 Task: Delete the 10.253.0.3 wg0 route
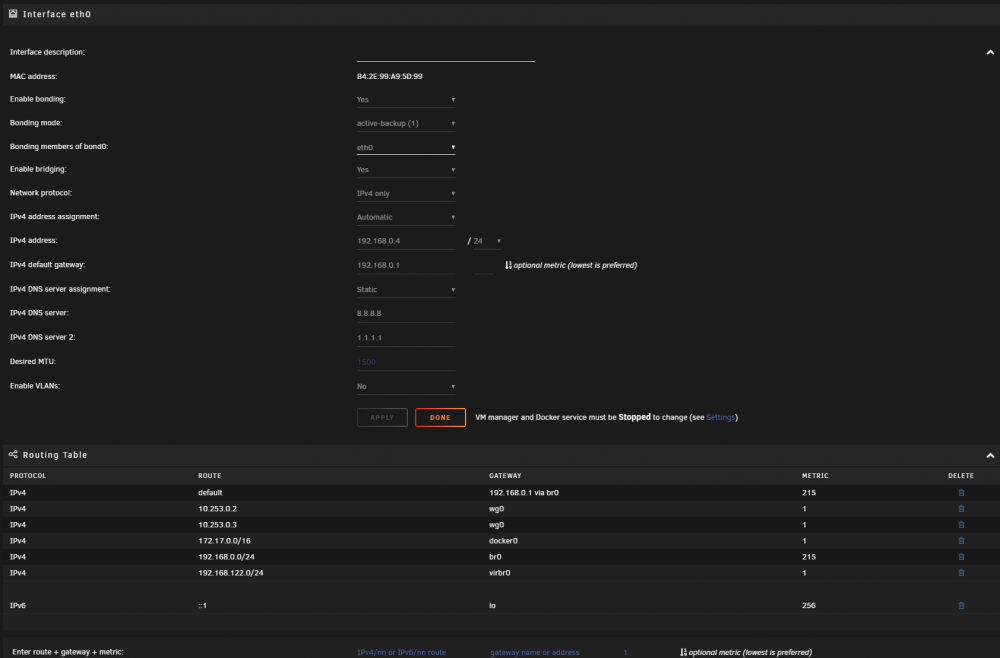pos(961,525)
